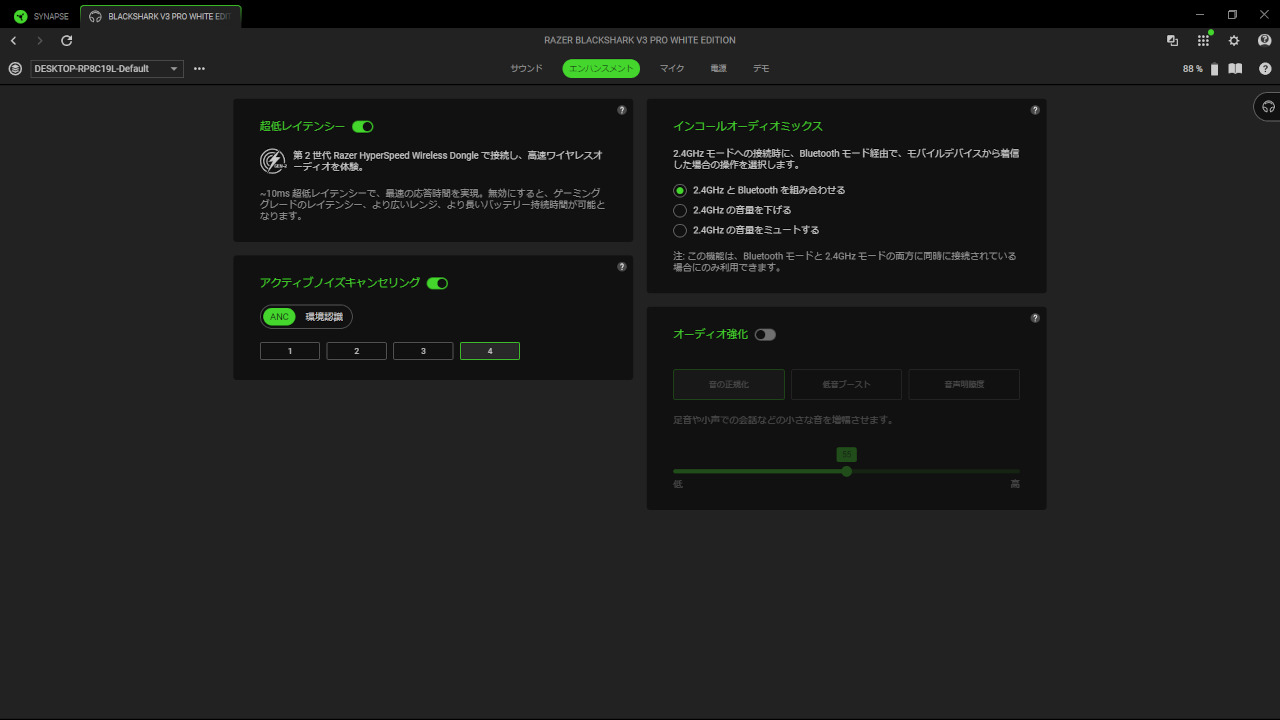Open the Synapse modules grid icon
This screenshot has height=720, width=1280.
(1203, 41)
